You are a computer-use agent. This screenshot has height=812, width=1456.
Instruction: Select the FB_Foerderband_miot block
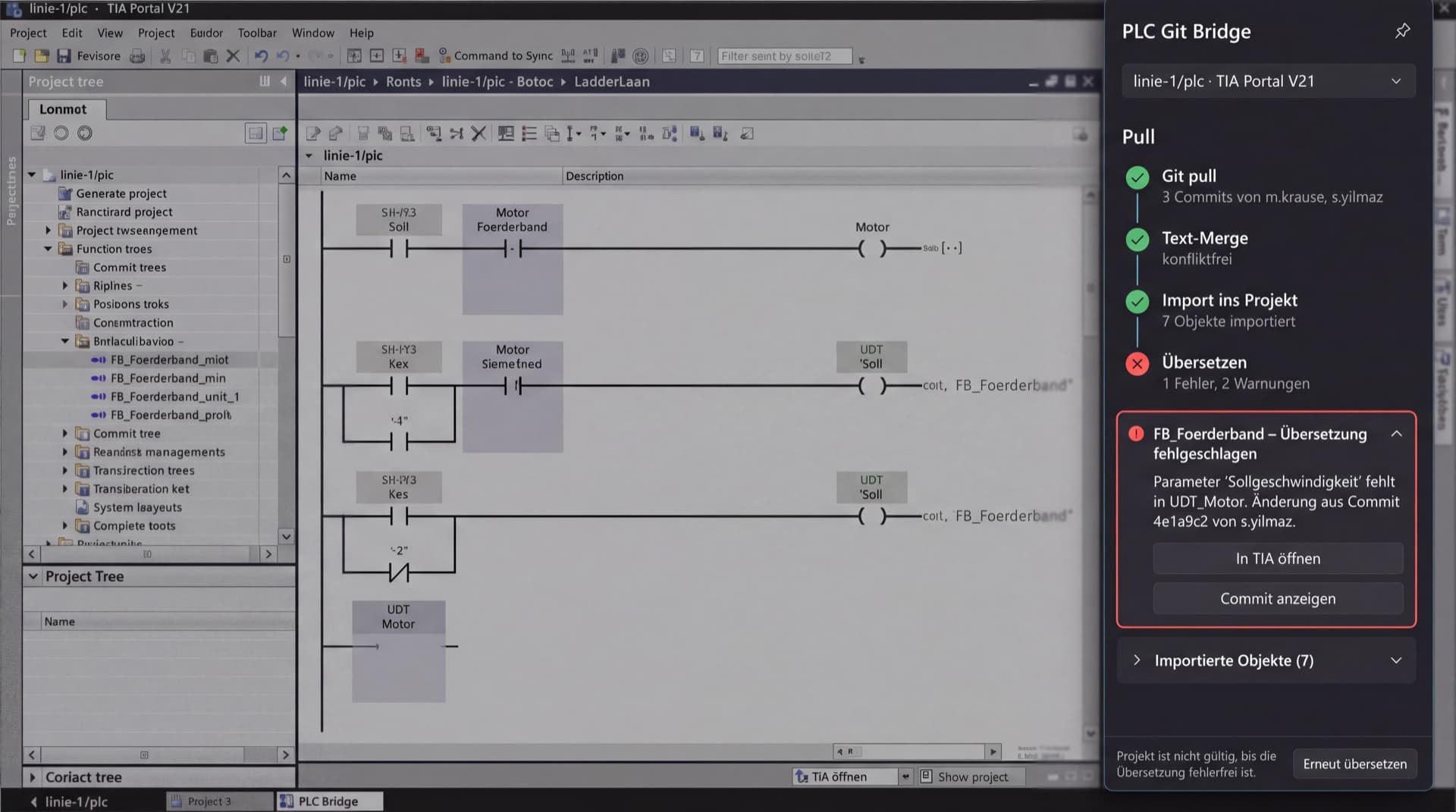168,359
